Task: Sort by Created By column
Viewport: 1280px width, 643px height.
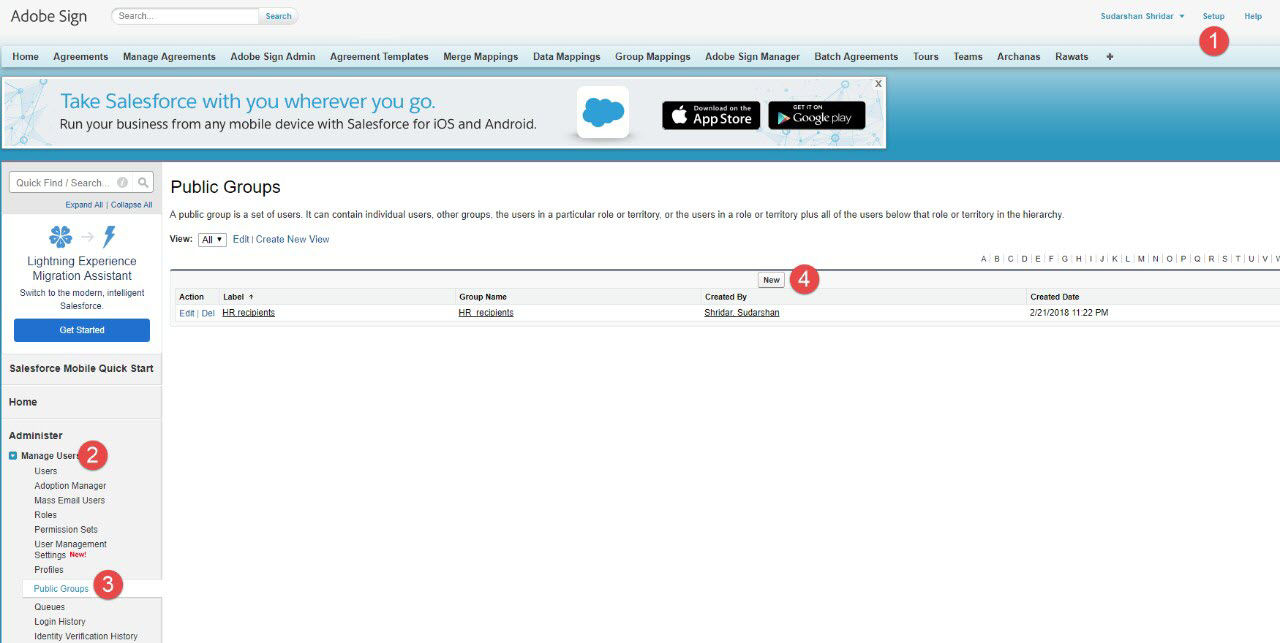Action: point(726,297)
